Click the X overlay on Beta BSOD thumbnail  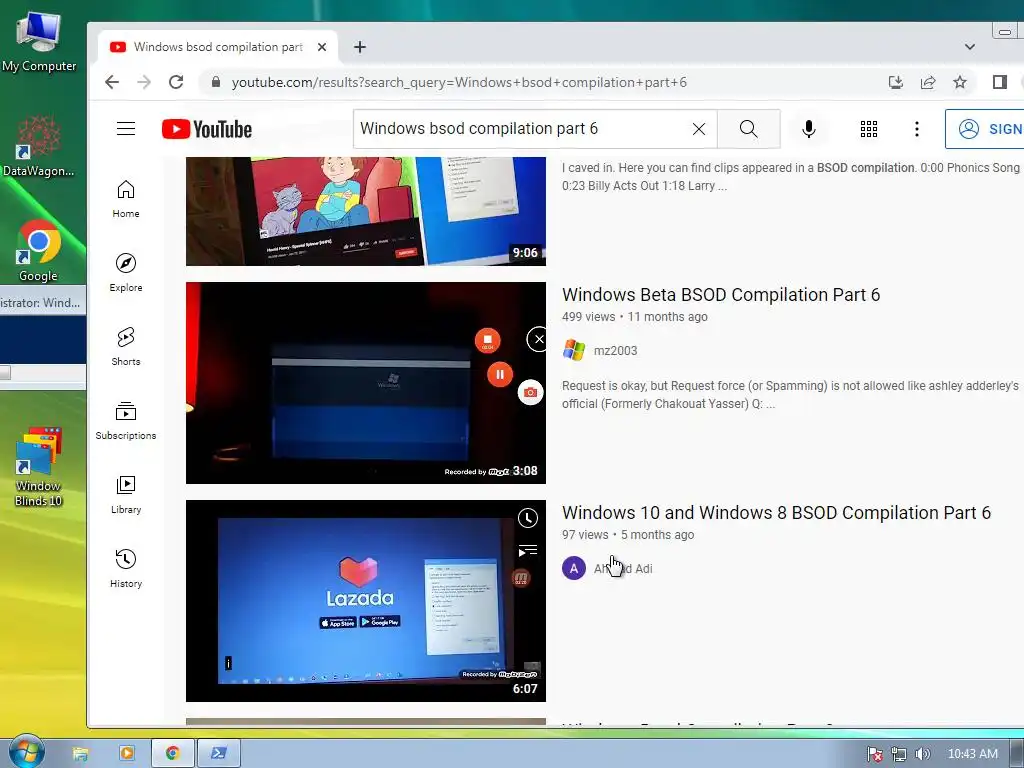(x=538, y=339)
